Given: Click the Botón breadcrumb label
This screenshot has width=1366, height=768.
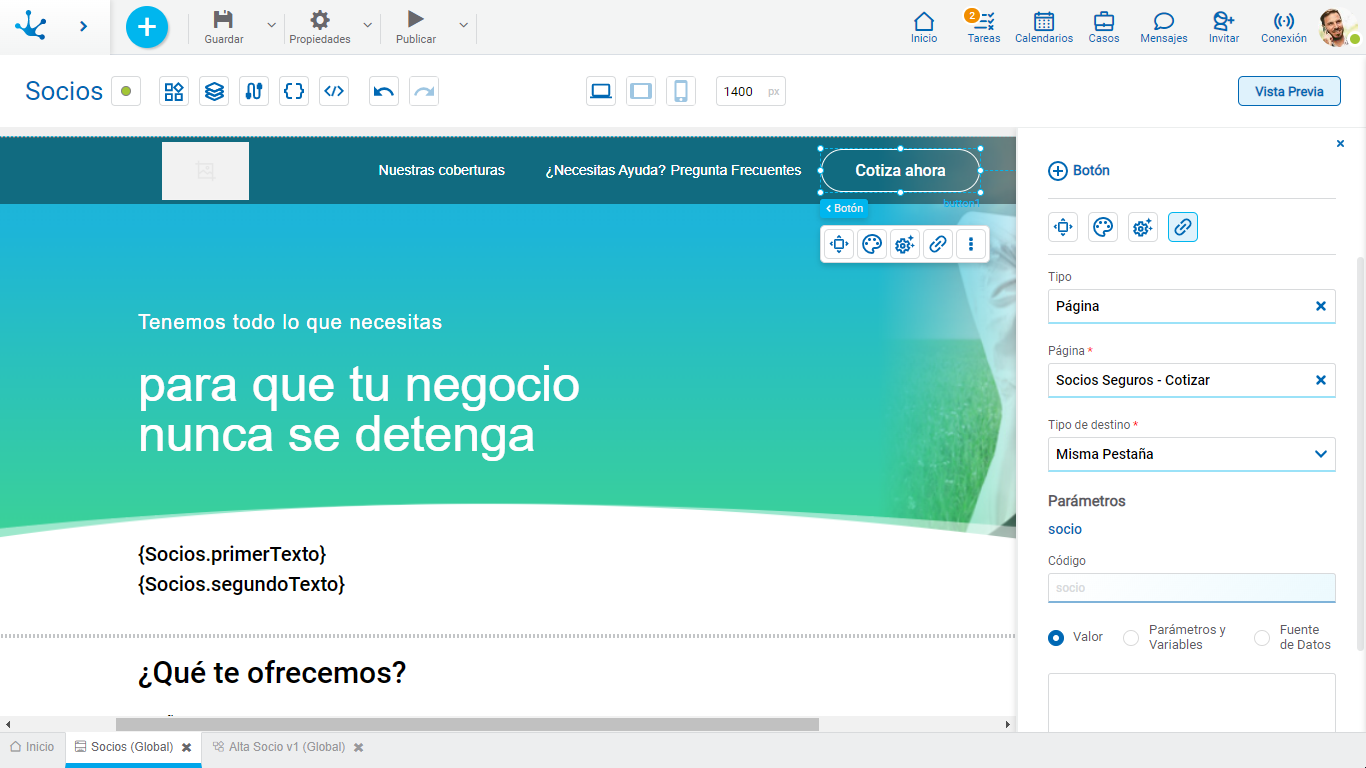Looking at the screenshot, I should (844, 208).
